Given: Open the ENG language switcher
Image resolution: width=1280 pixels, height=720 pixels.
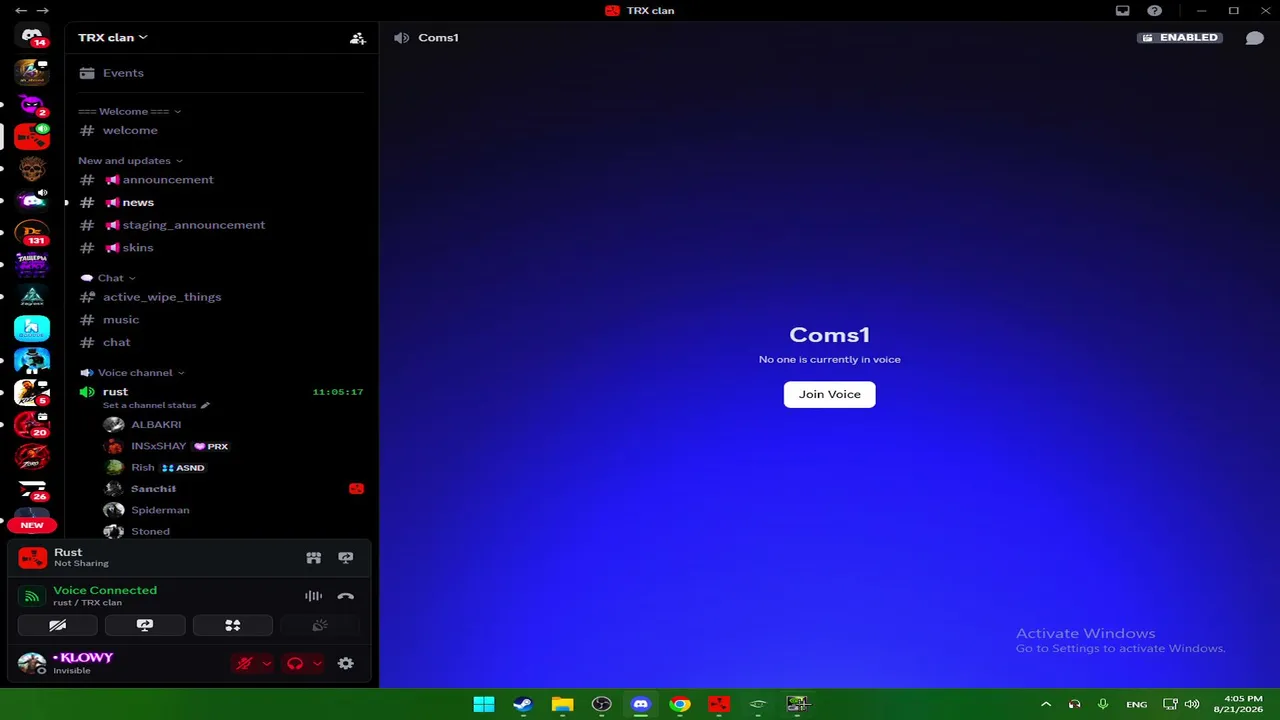Looking at the screenshot, I should coord(1137,704).
